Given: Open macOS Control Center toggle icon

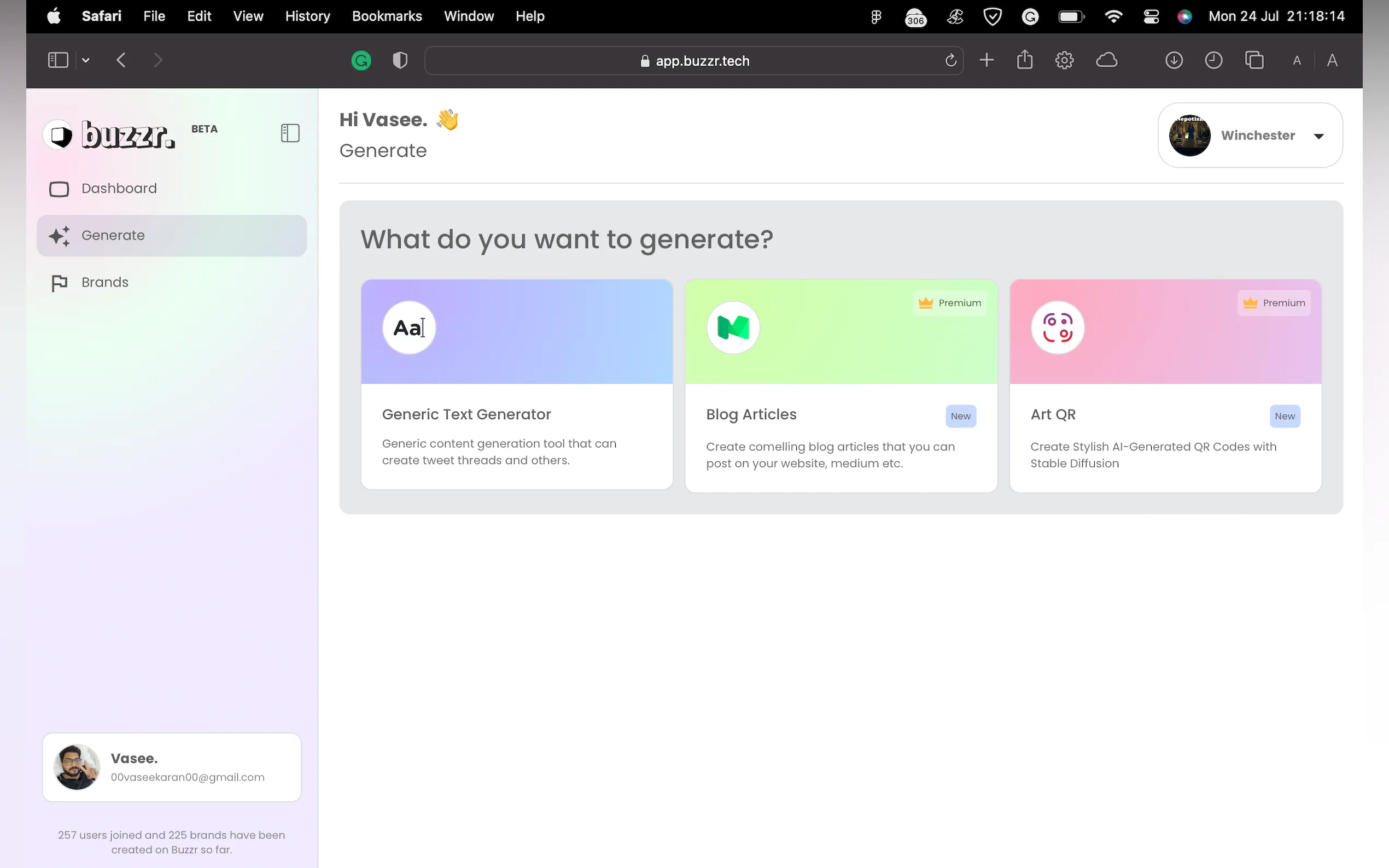Looking at the screenshot, I should (x=1151, y=16).
